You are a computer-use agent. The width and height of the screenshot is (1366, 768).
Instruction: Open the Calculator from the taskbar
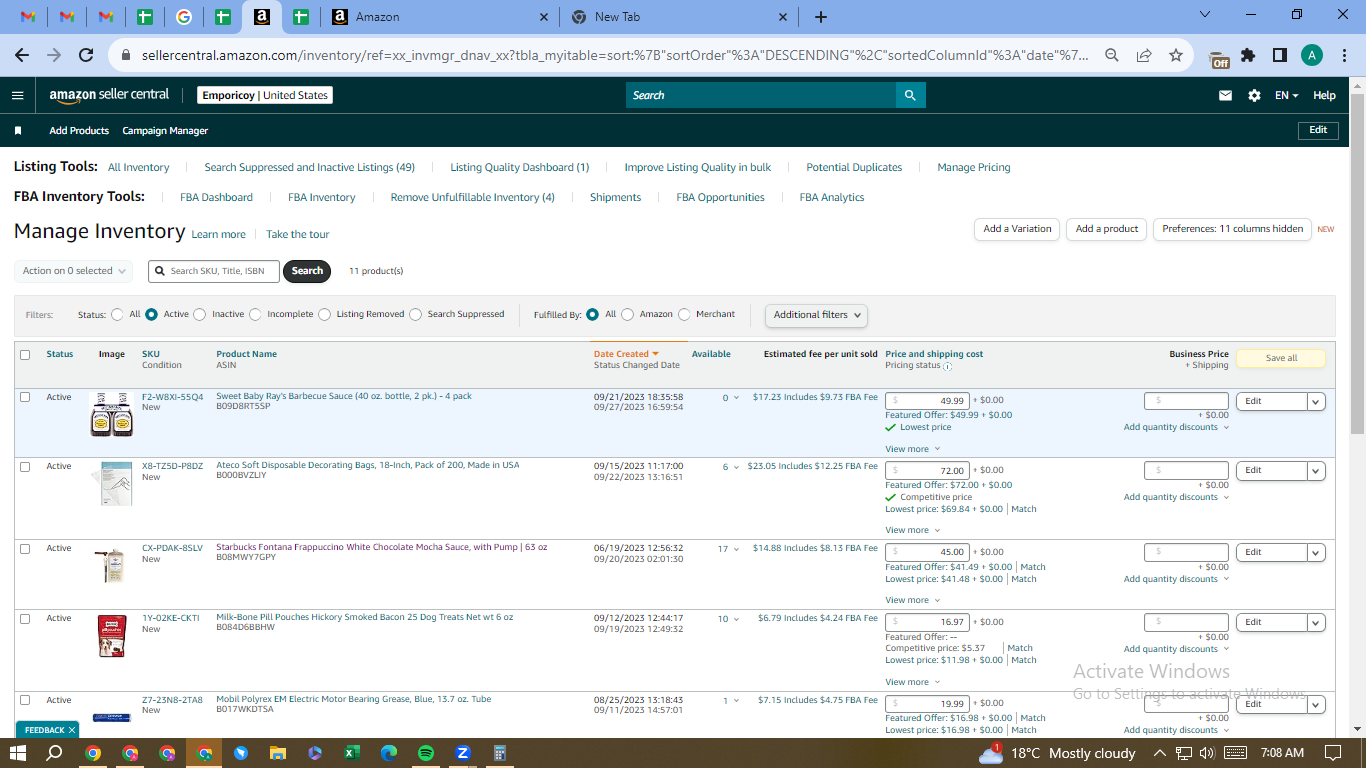pos(500,753)
